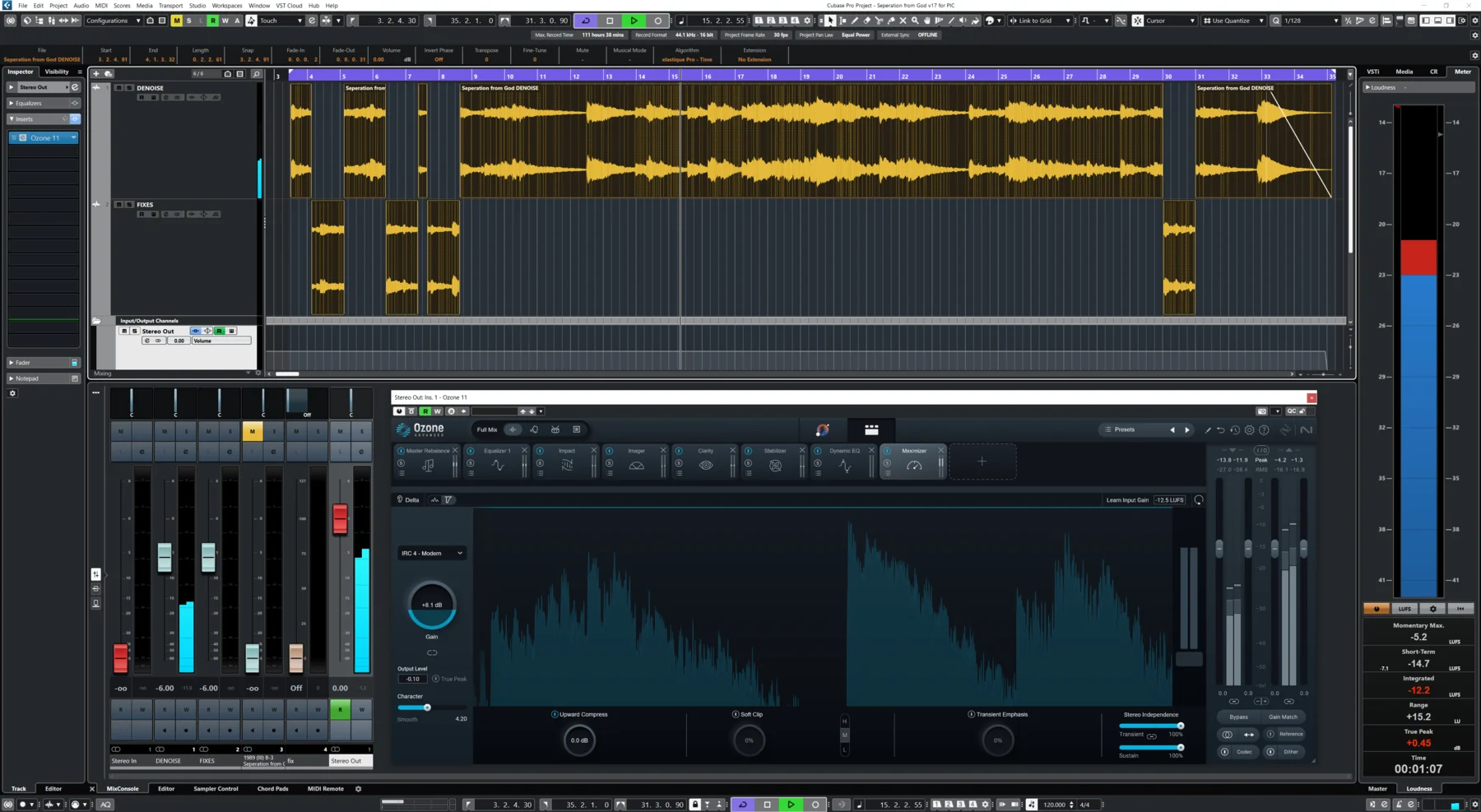Image resolution: width=1481 pixels, height=812 pixels.
Task: Expand the Equalizers section in Inspector
Action: [x=44, y=103]
